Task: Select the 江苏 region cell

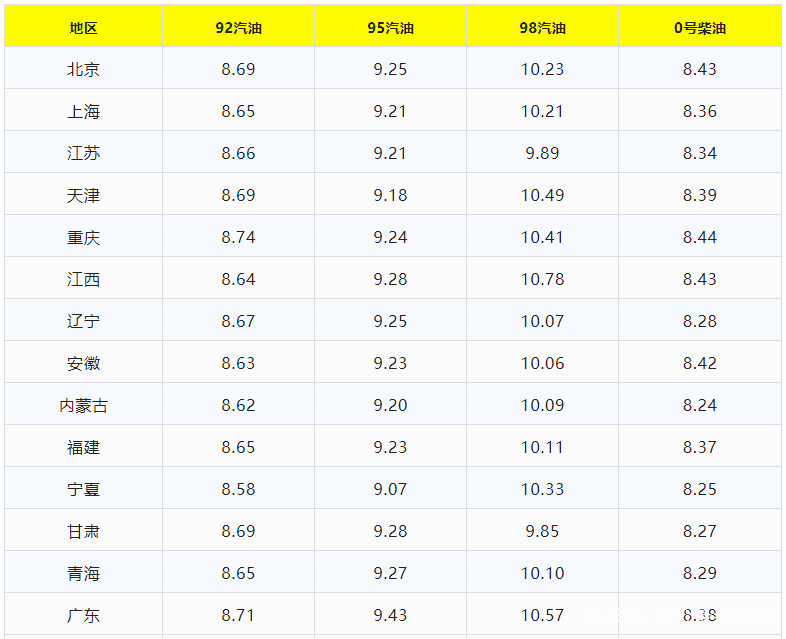Action: tap(83, 153)
